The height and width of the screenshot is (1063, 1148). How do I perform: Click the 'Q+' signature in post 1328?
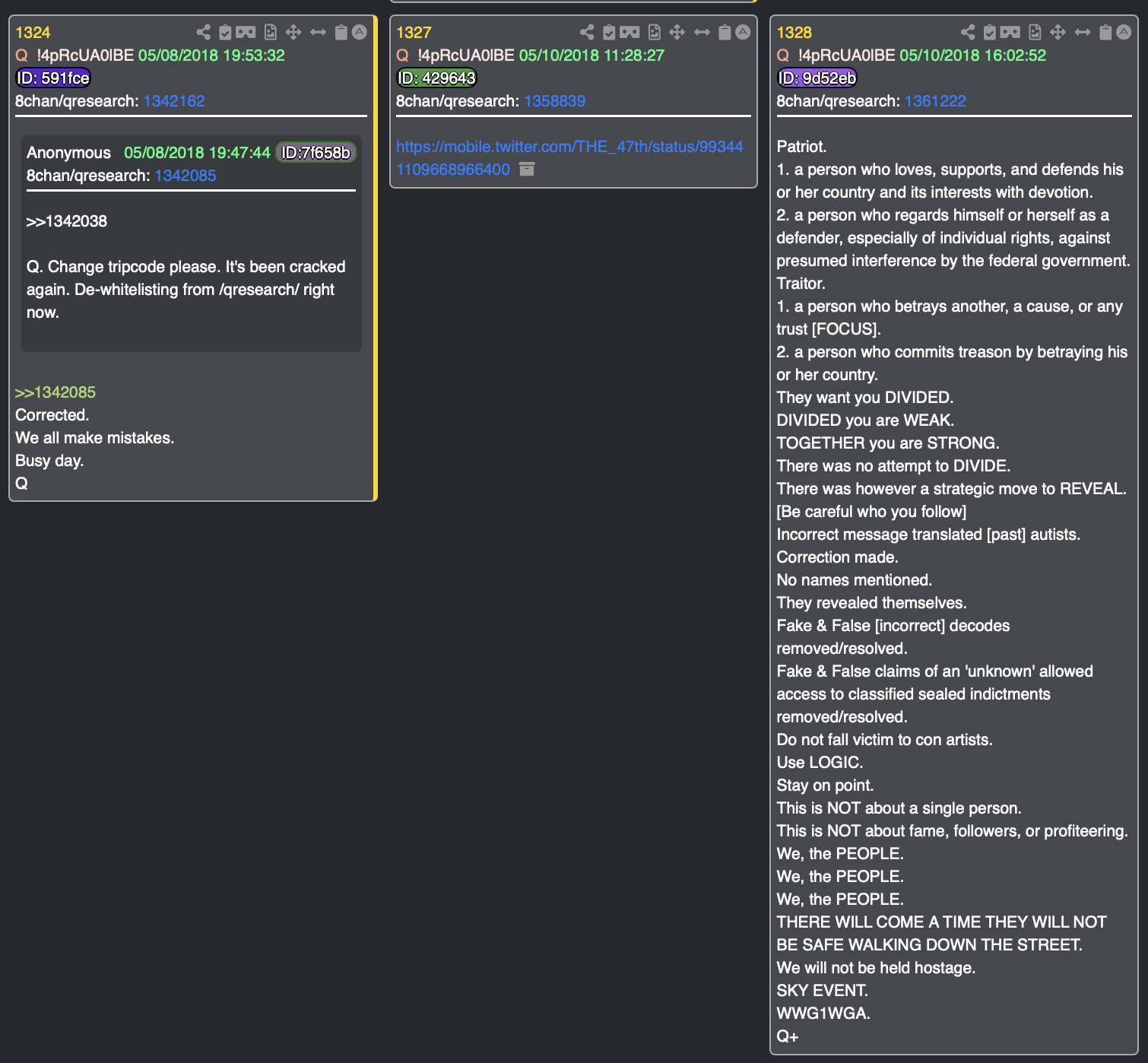coord(788,1036)
